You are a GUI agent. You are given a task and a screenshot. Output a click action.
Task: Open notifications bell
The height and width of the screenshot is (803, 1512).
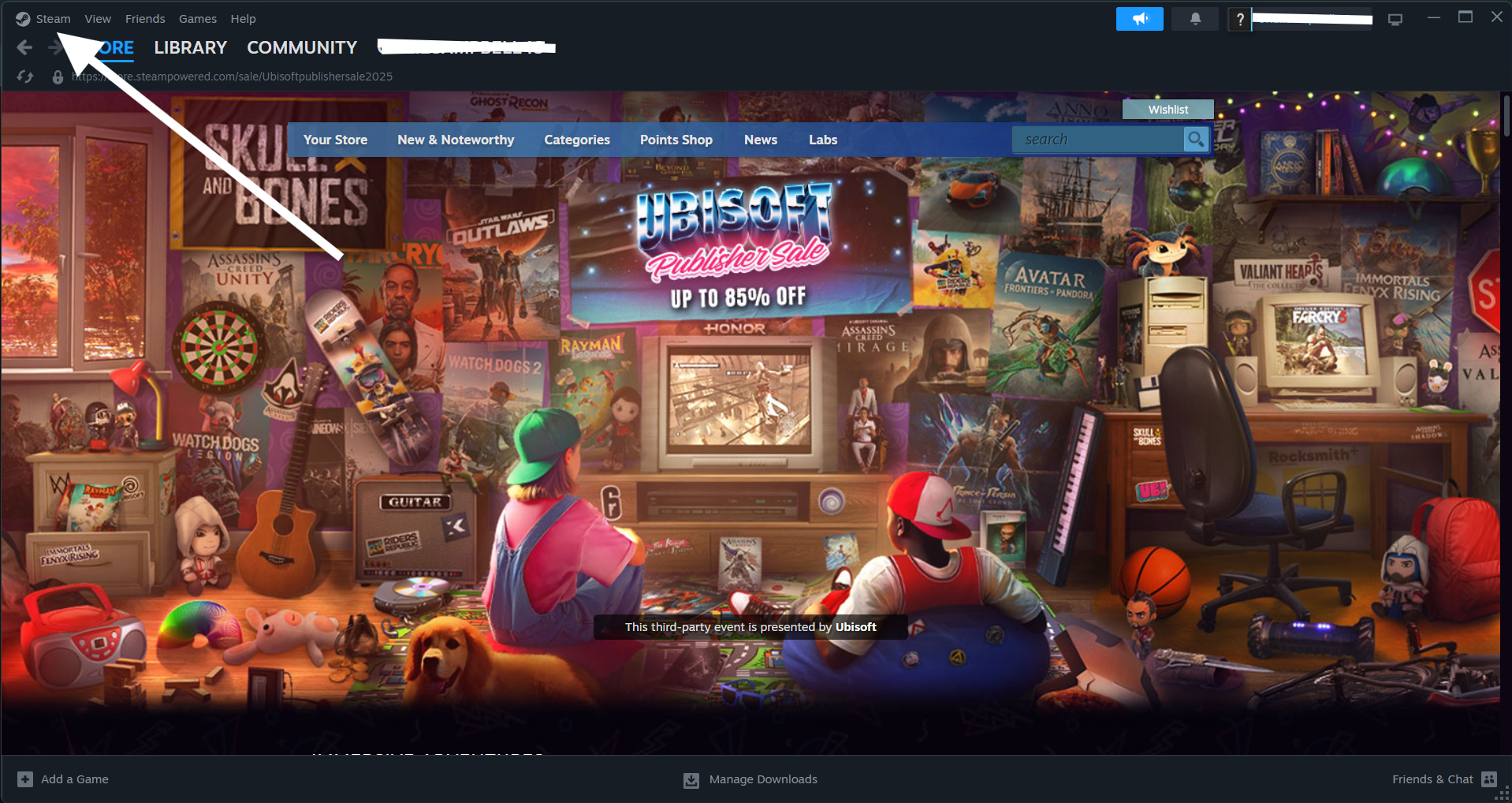[x=1195, y=19]
